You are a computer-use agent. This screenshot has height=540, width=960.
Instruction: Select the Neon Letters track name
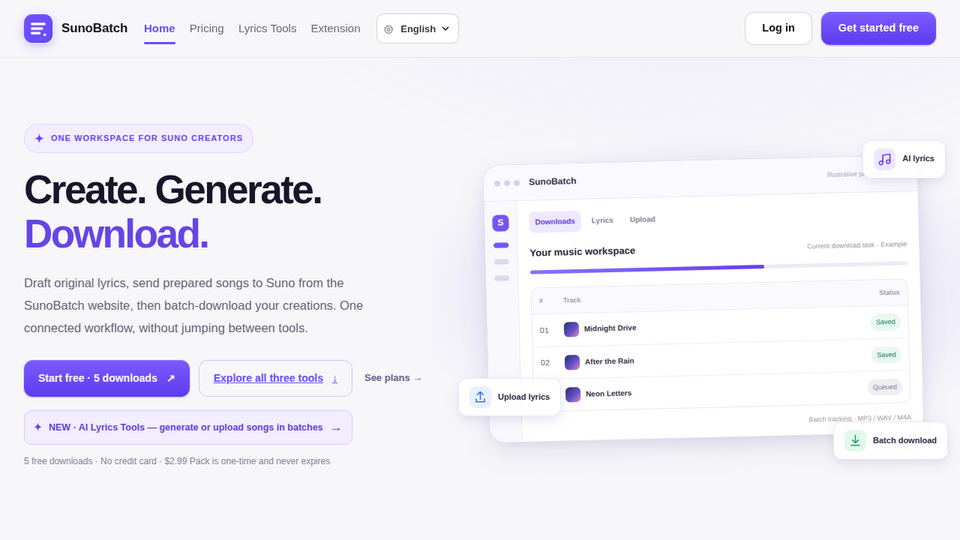[x=608, y=394]
